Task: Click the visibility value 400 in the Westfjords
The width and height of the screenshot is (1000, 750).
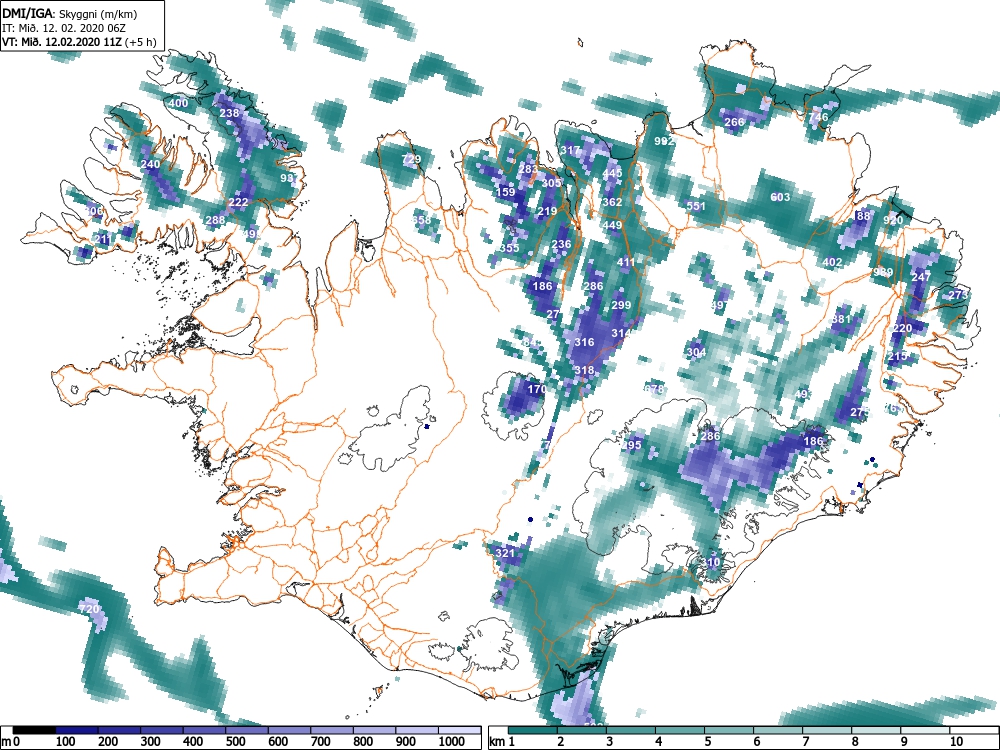Action: 179,103
